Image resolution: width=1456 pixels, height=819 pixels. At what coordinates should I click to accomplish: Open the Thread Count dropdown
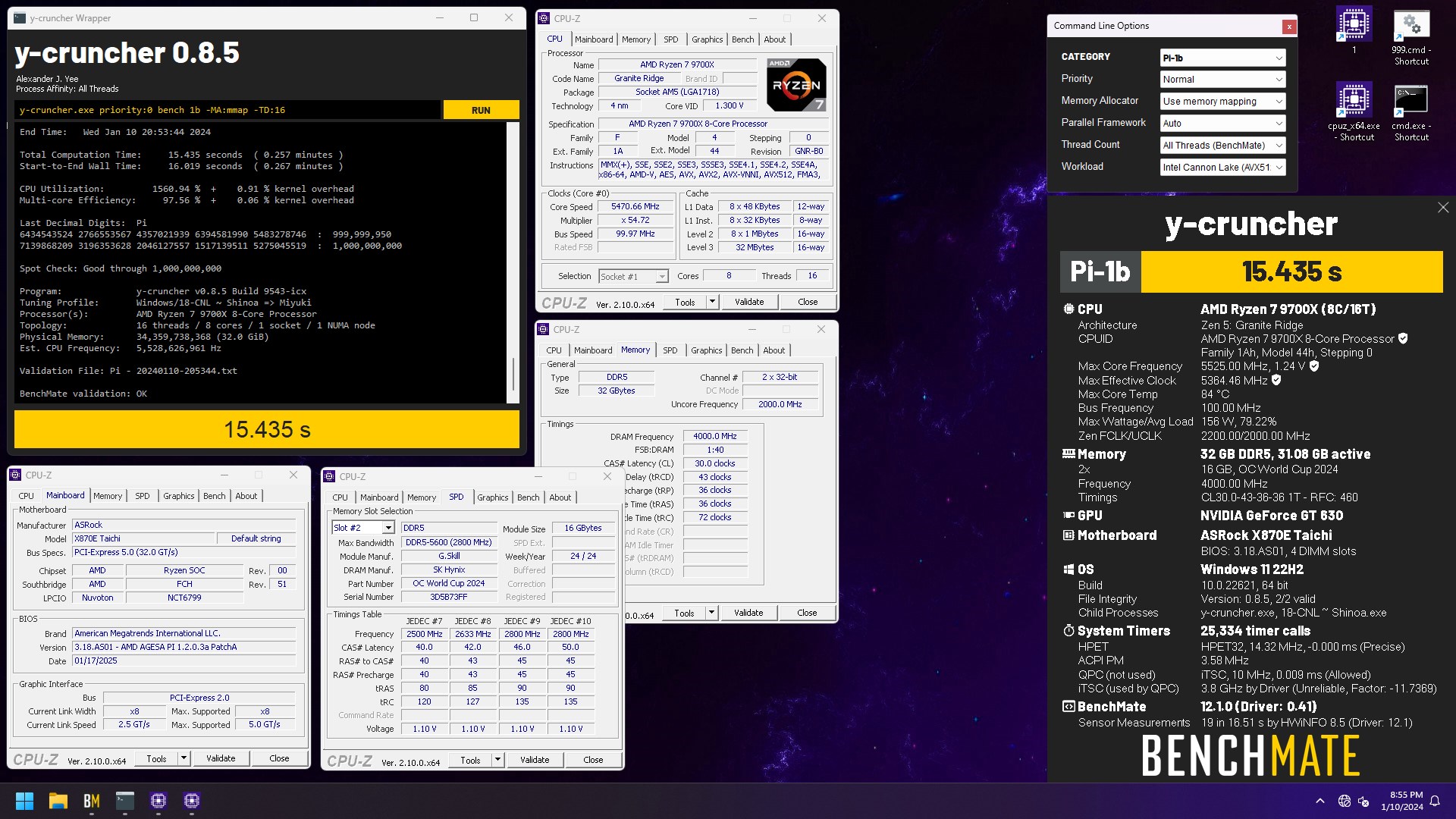(x=1222, y=146)
